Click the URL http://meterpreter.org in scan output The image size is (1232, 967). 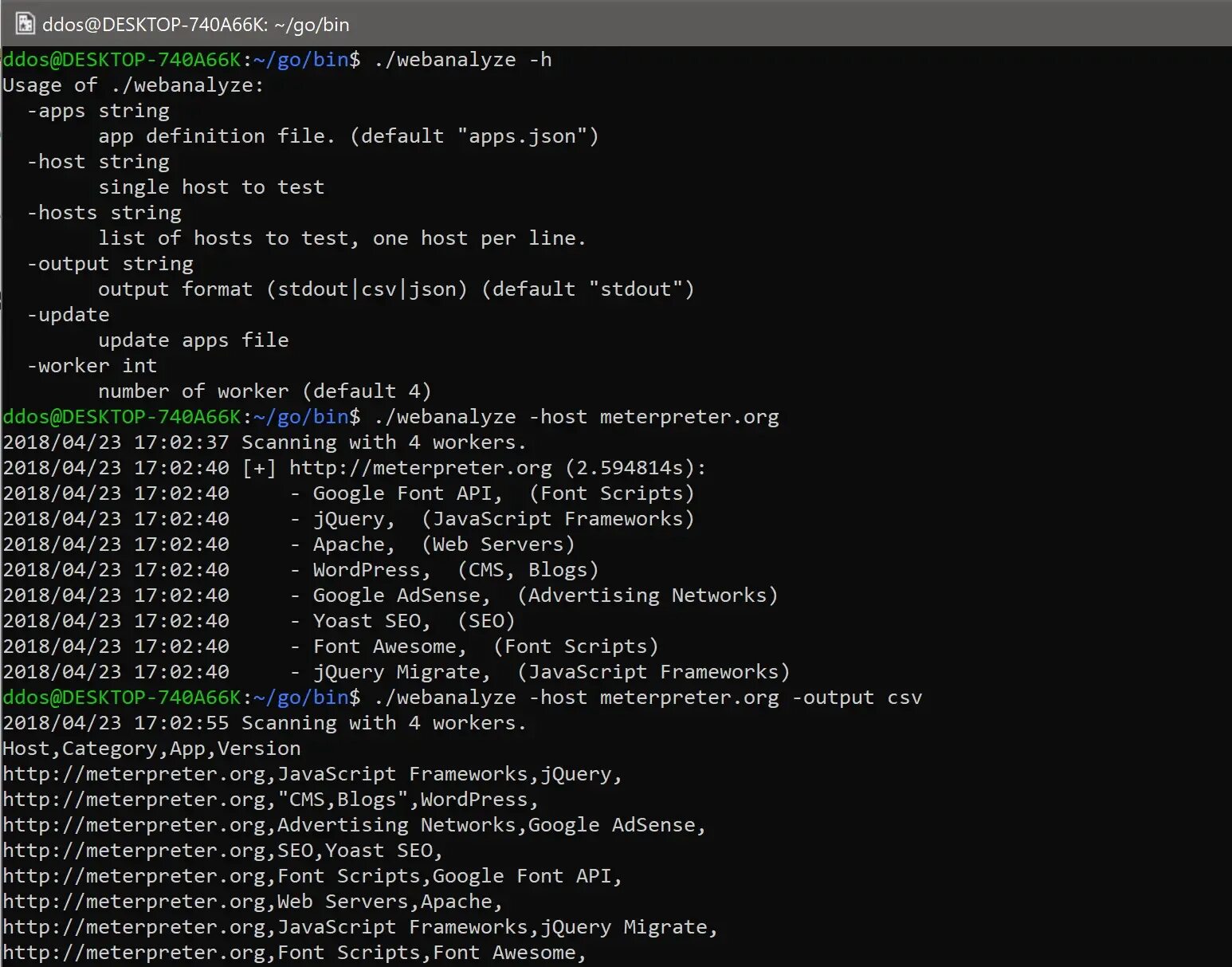(x=420, y=468)
